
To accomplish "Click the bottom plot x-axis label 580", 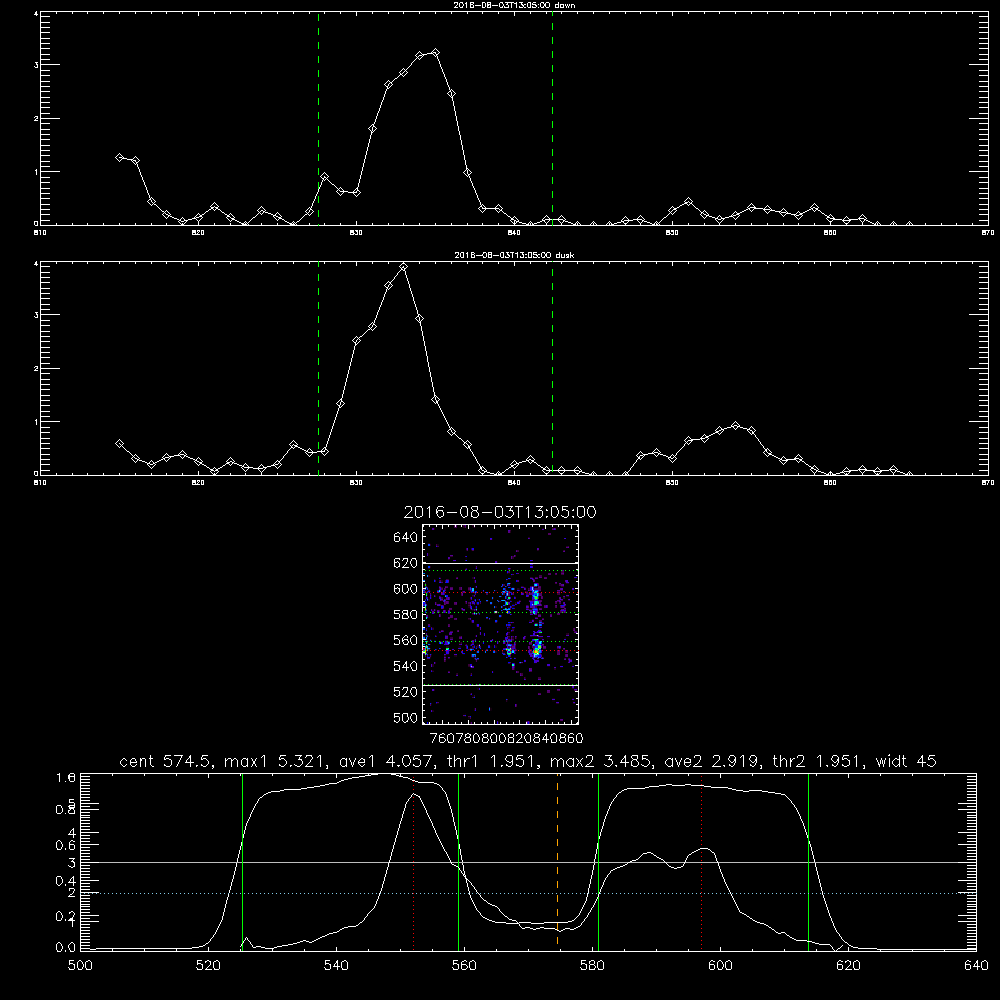I will 592,966.
